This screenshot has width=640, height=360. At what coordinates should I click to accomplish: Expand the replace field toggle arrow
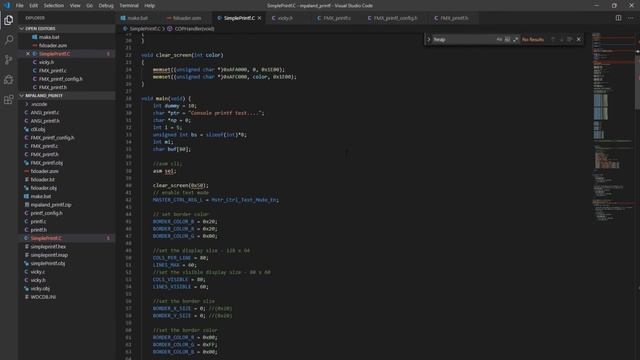(x=429, y=40)
